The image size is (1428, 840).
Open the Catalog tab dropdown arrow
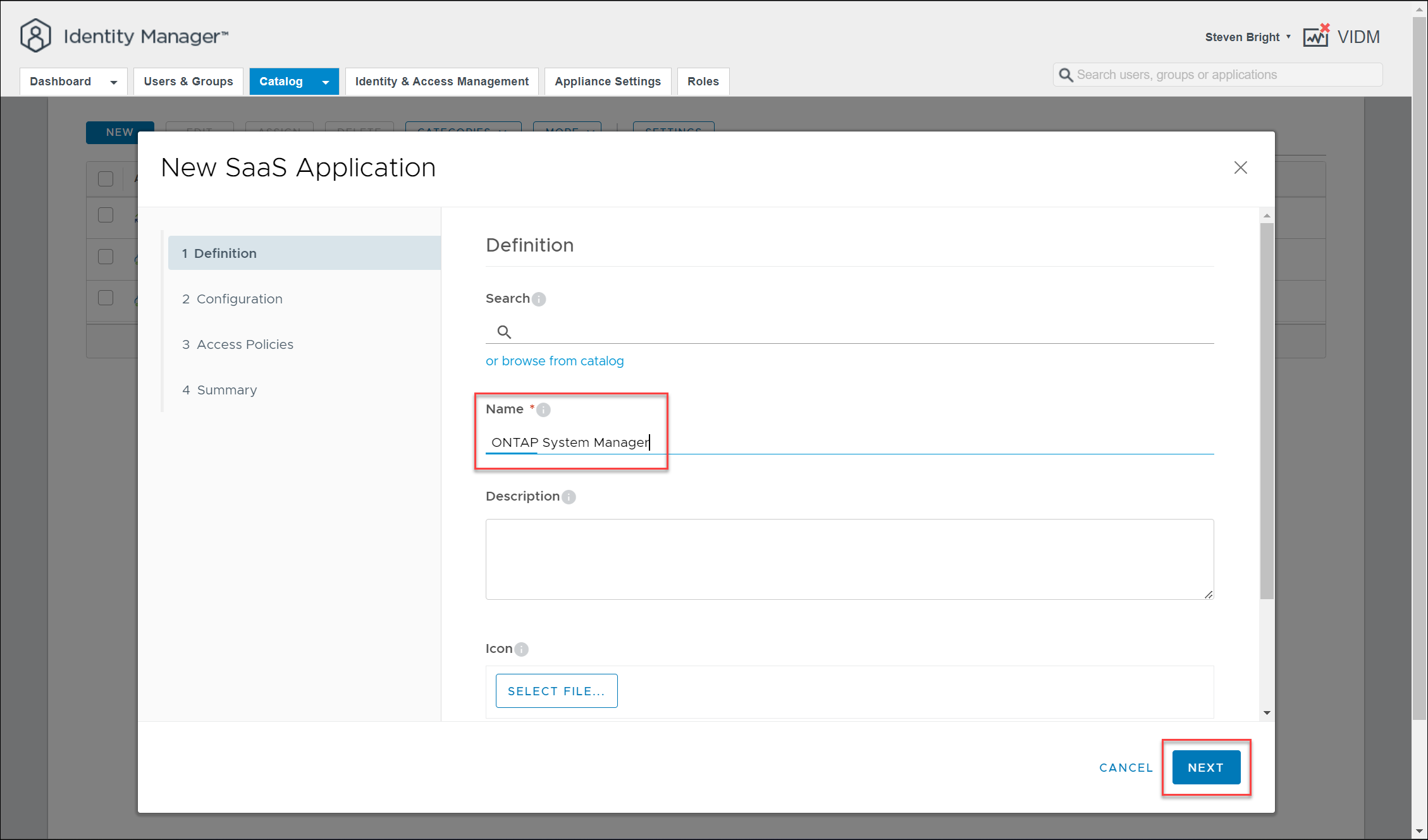click(x=326, y=82)
